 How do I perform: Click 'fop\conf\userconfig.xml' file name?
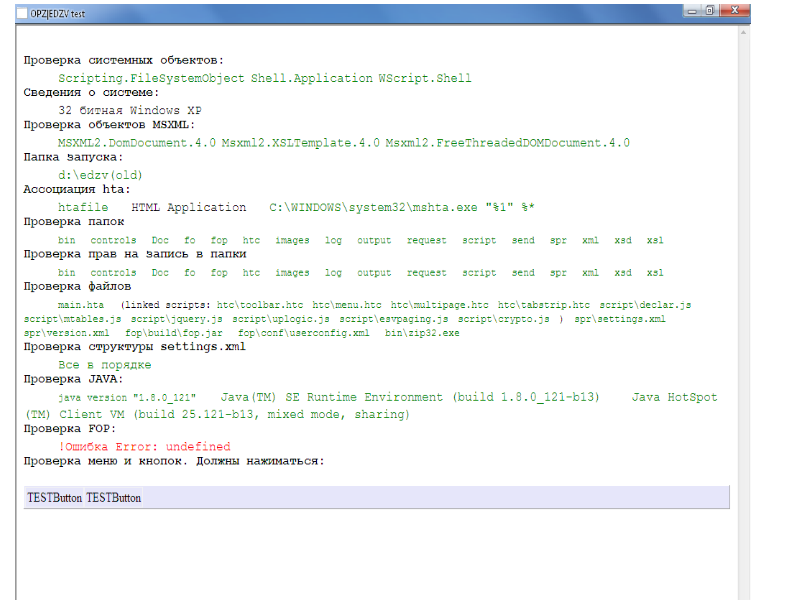tap(304, 333)
